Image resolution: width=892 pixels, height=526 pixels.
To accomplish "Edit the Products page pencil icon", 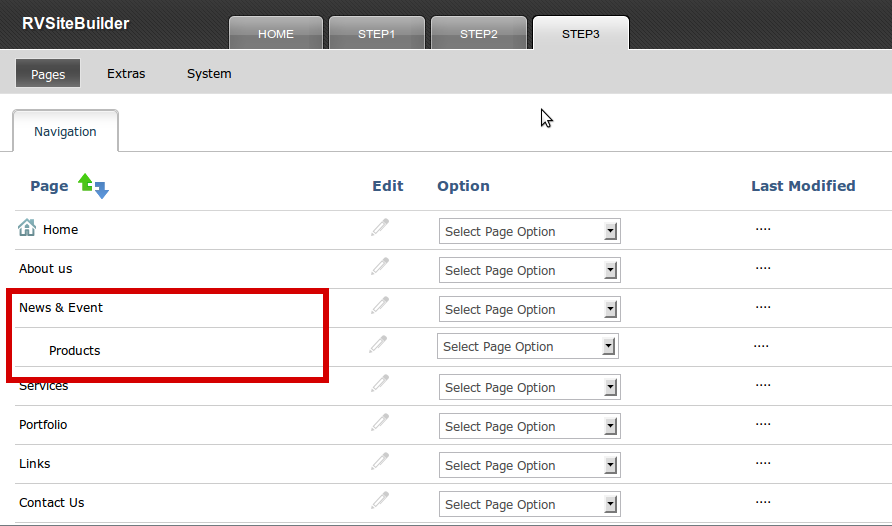I will click(378, 344).
